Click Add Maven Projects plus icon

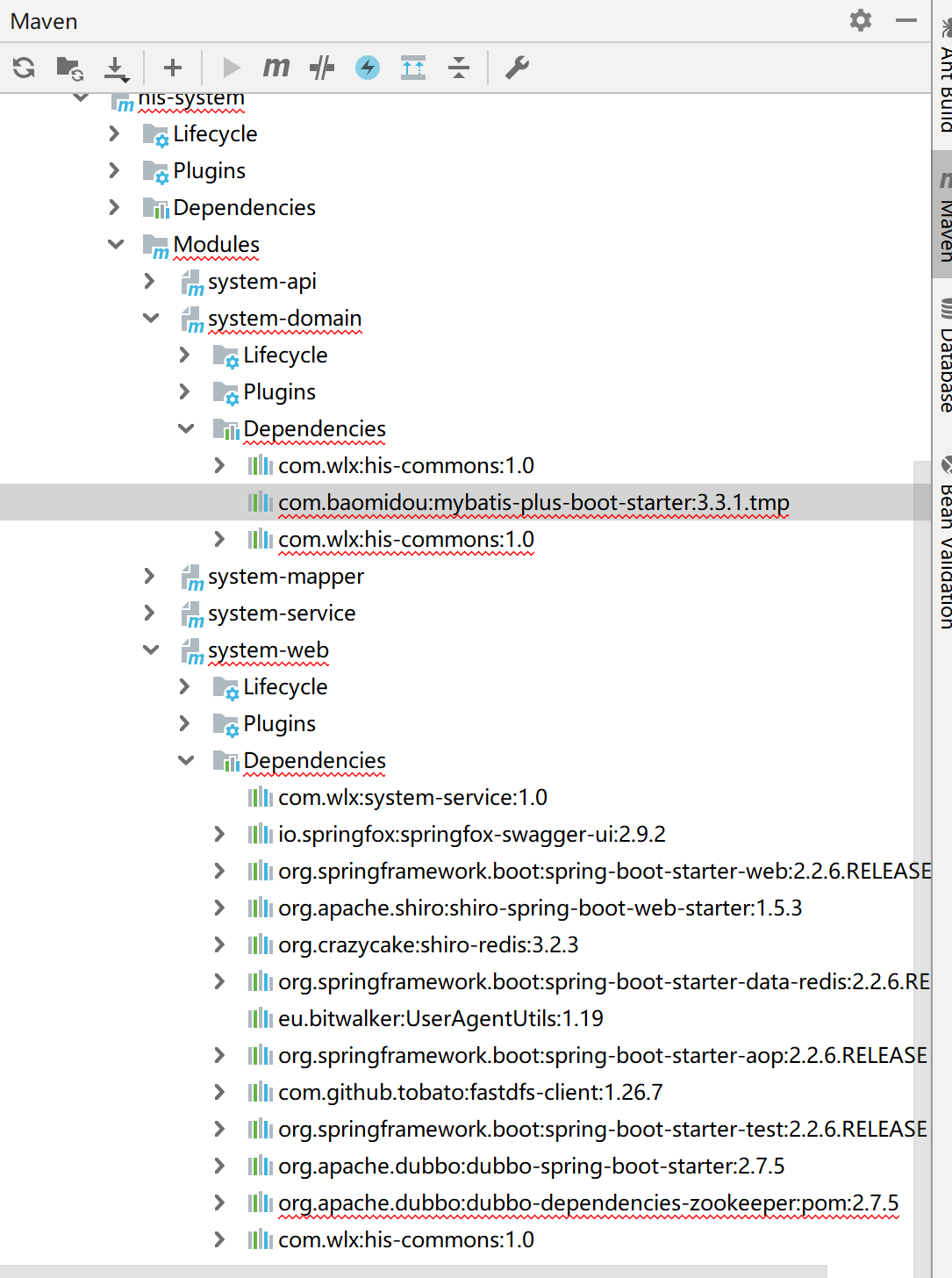(173, 68)
